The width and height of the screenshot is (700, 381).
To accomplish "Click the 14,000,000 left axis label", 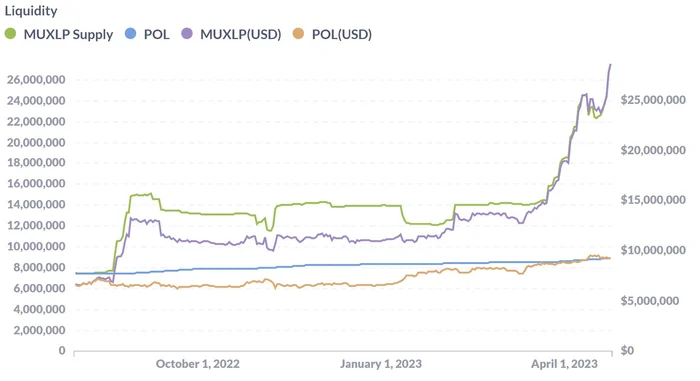I will point(36,205).
